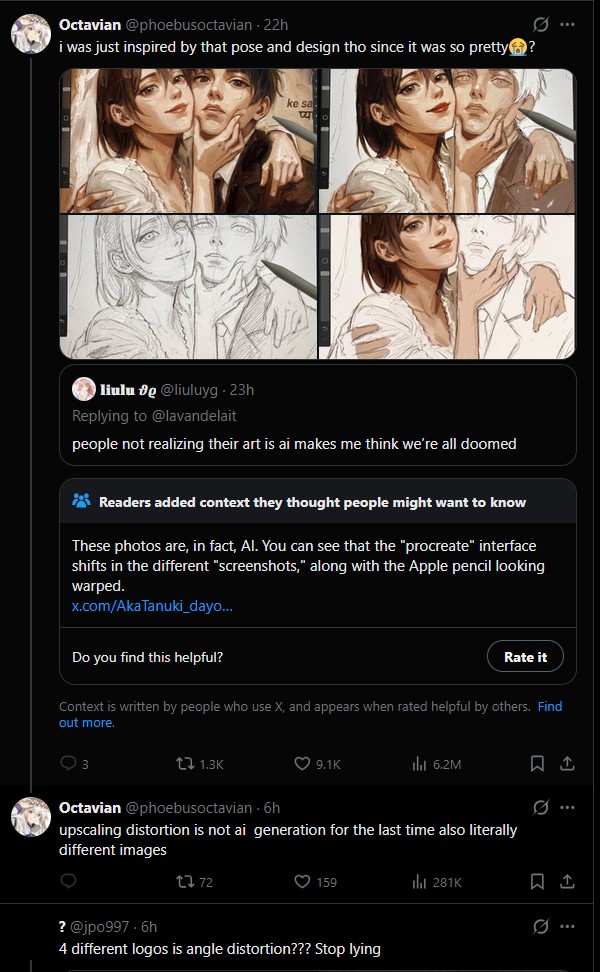Like the upscaling distortion post
This screenshot has height=972, width=600.
click(315, 881)
